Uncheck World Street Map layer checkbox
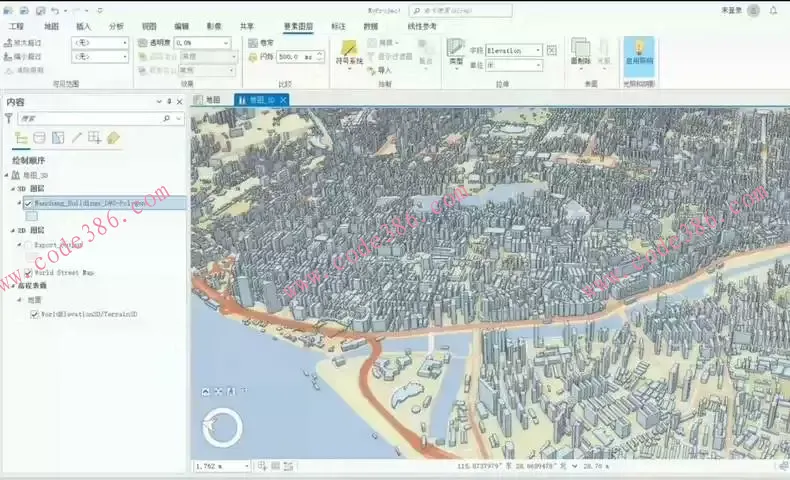 coord(28,272)
